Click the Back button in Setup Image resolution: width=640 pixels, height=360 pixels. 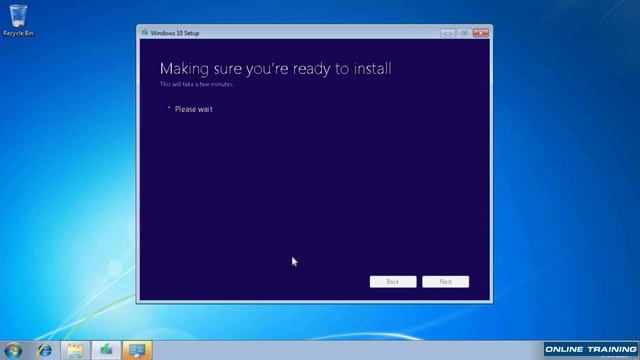393,282
